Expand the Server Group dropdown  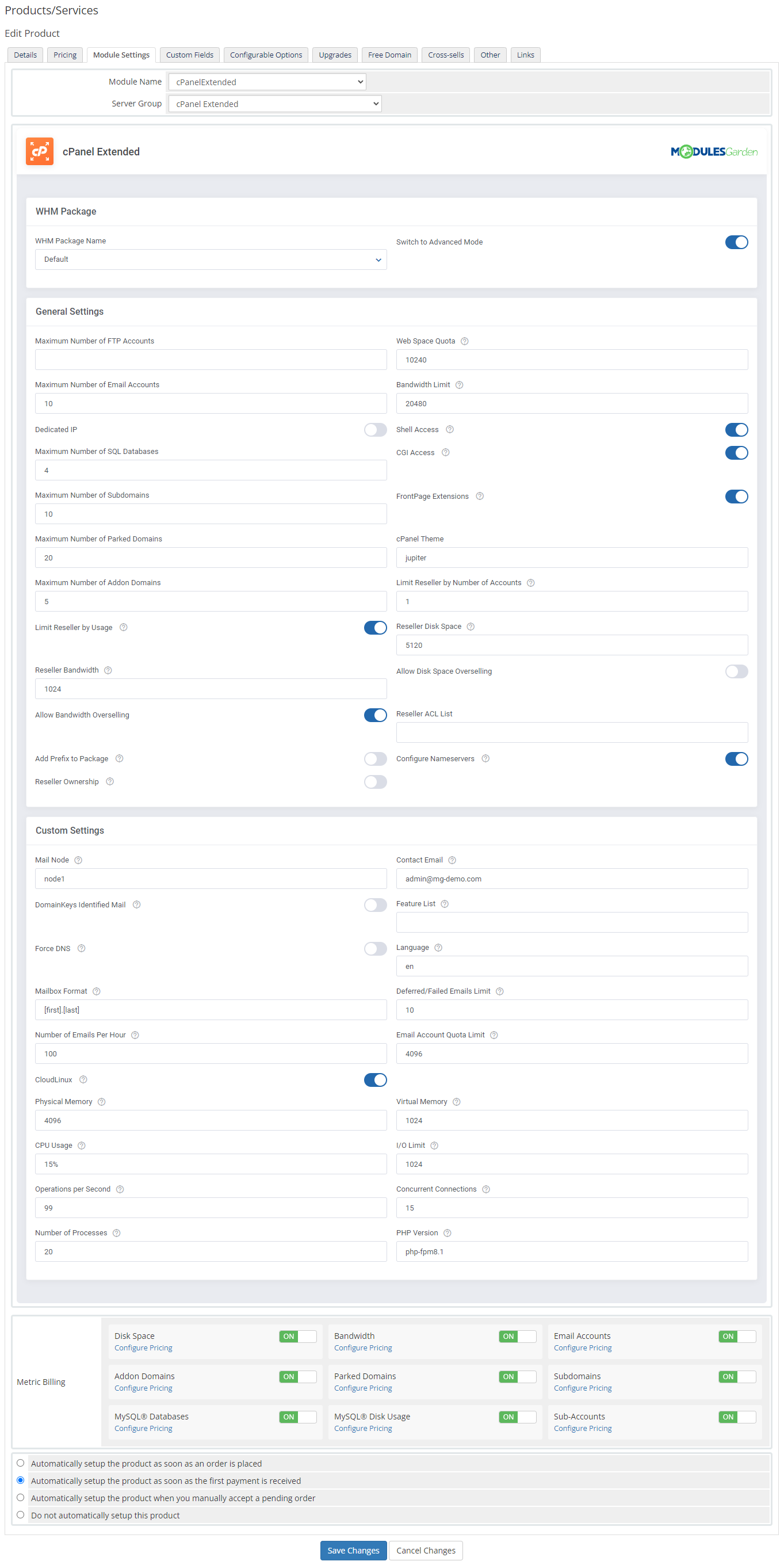click(274, 104)
